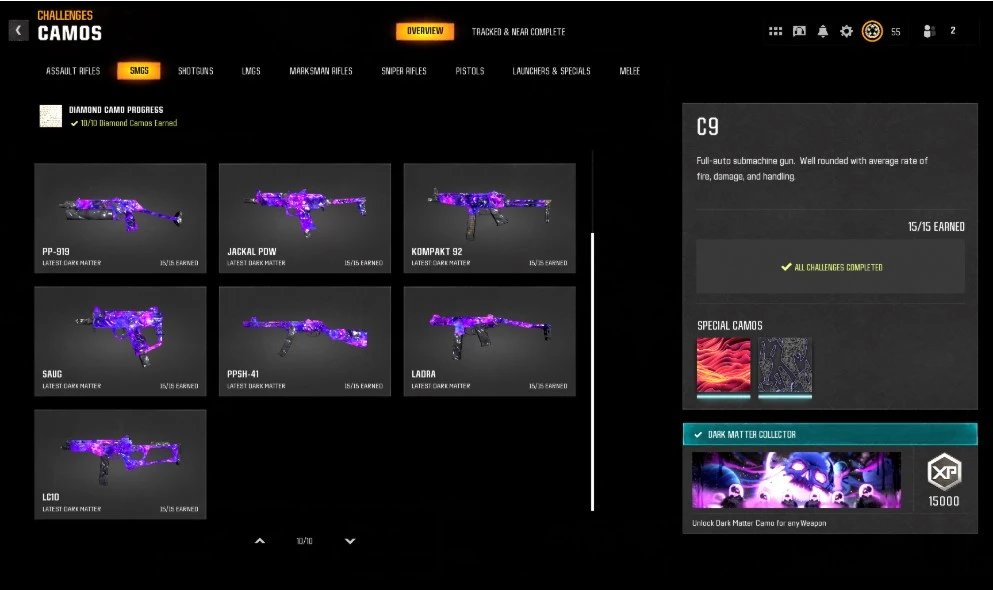Select the red wavy special camo swatch

723,364
